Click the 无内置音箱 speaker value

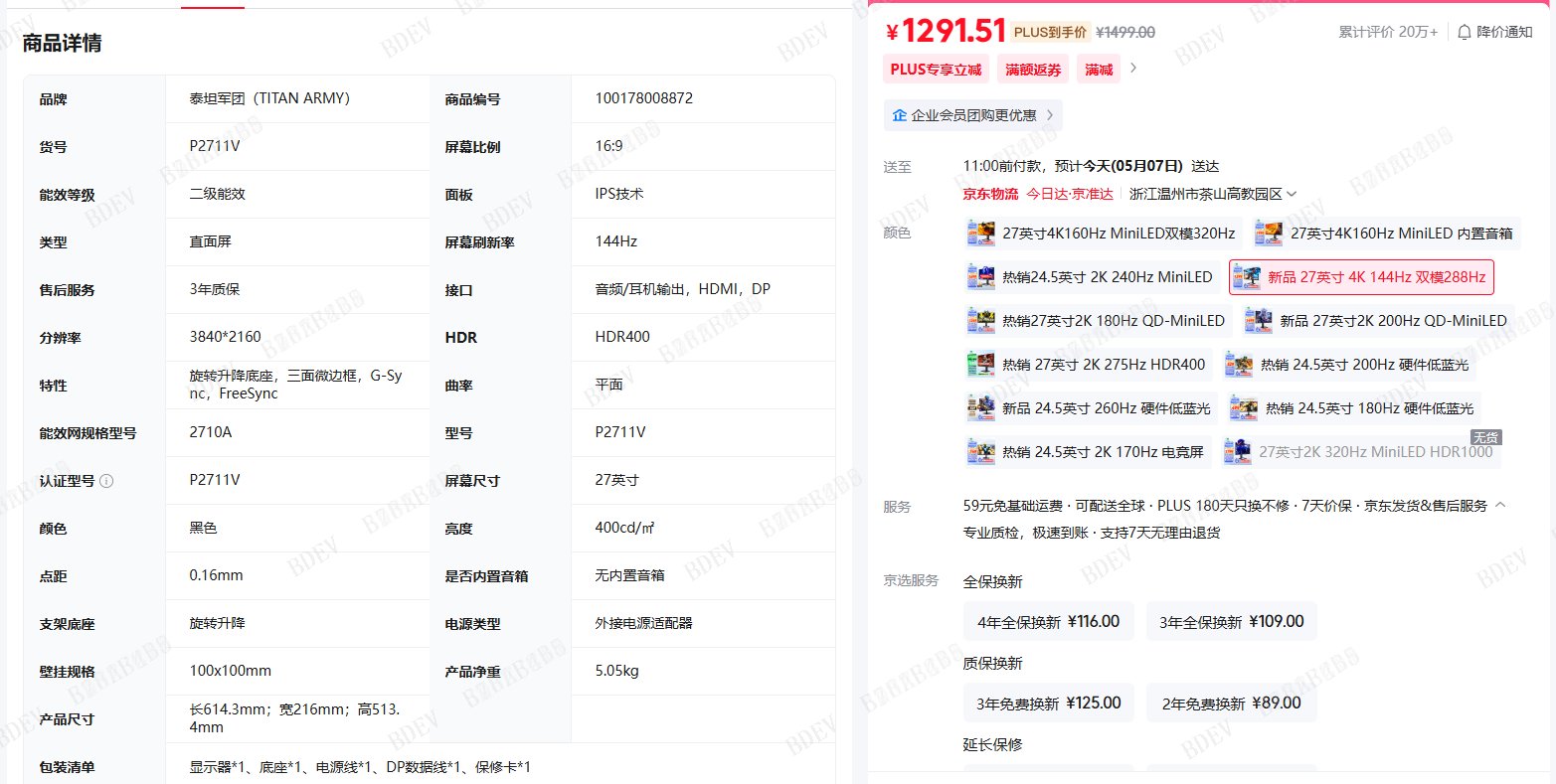[x=629, y=575]
